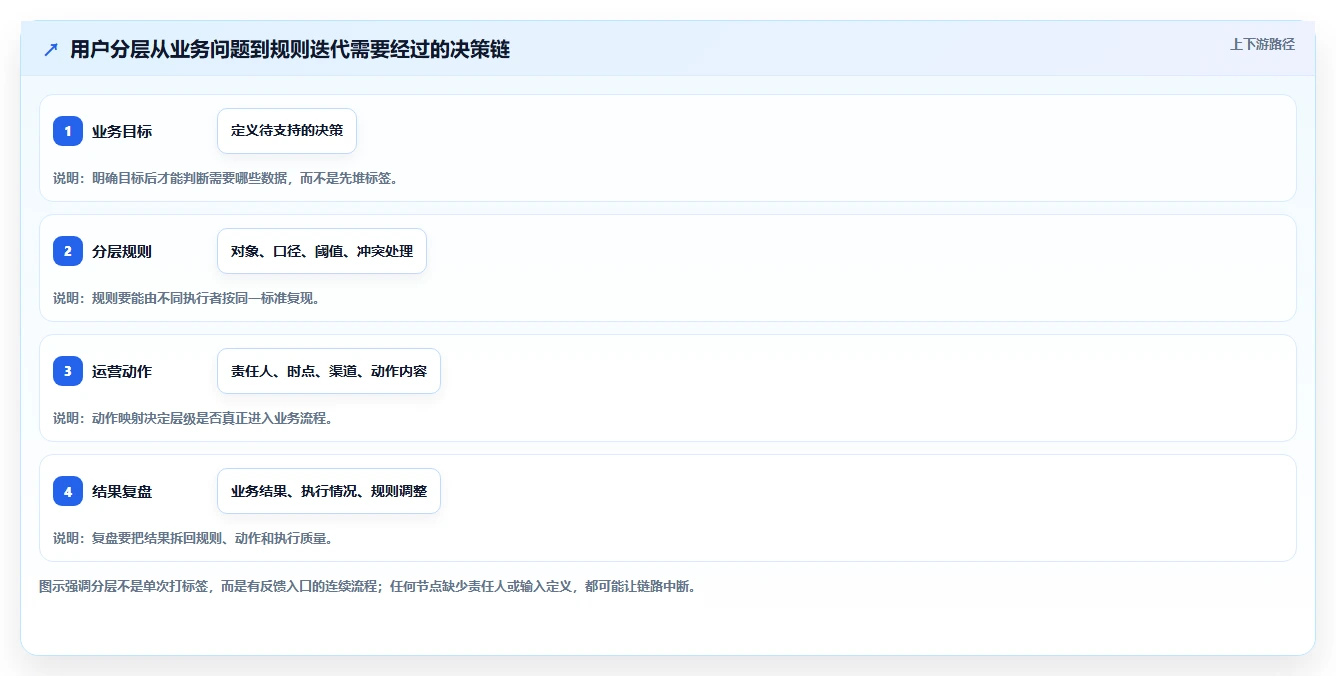Click the arrow icon beside the title
1336x676 pixels.
pyautogui.click(x=51, y=50)
